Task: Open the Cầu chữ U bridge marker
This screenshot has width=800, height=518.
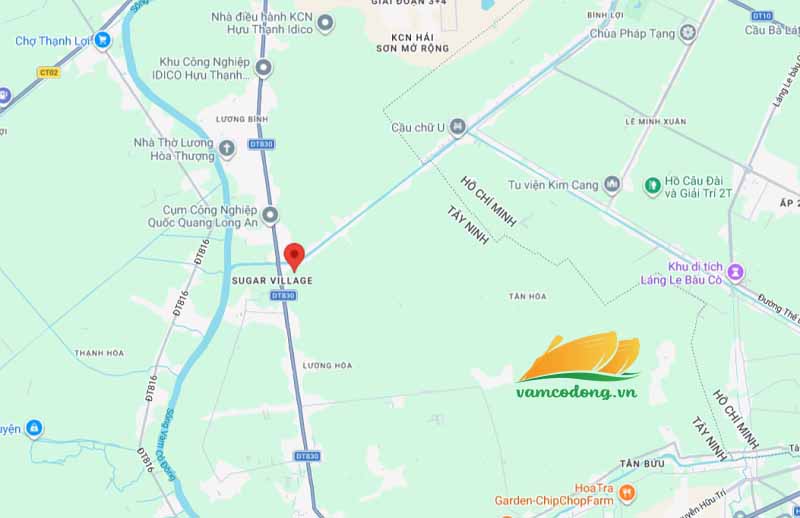Action: click(458, 126)
